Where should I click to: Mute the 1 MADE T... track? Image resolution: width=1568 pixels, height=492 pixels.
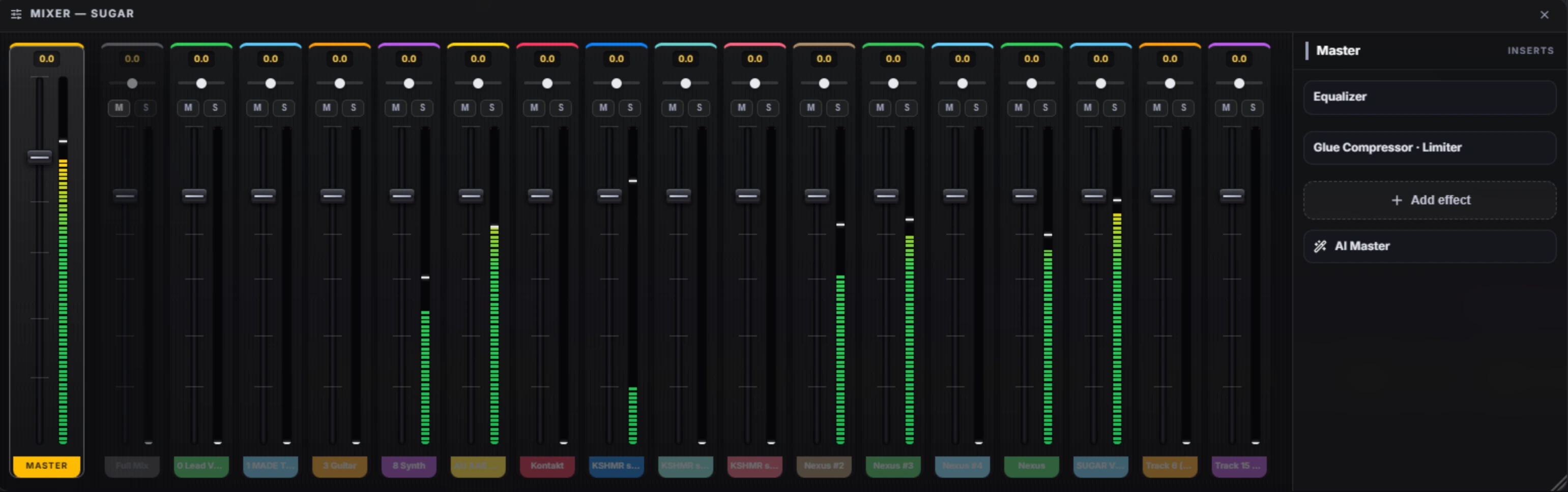coord(257,108)
